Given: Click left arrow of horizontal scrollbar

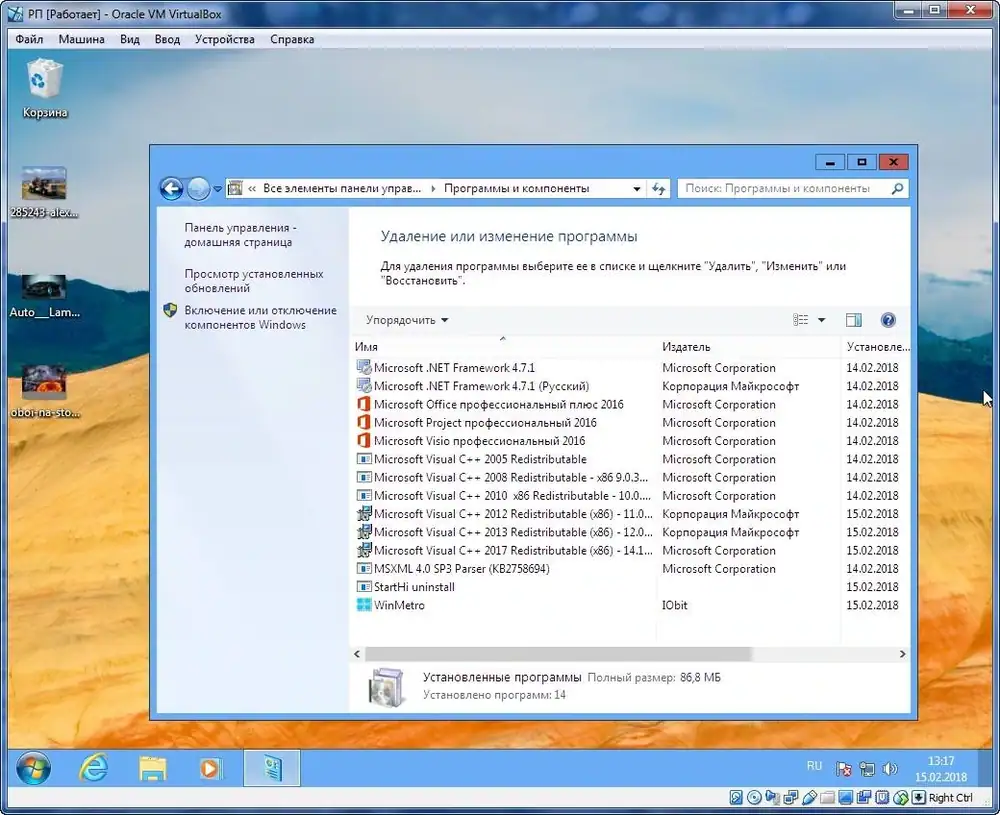Looking at the screenshot, I should tap(357, 654).
